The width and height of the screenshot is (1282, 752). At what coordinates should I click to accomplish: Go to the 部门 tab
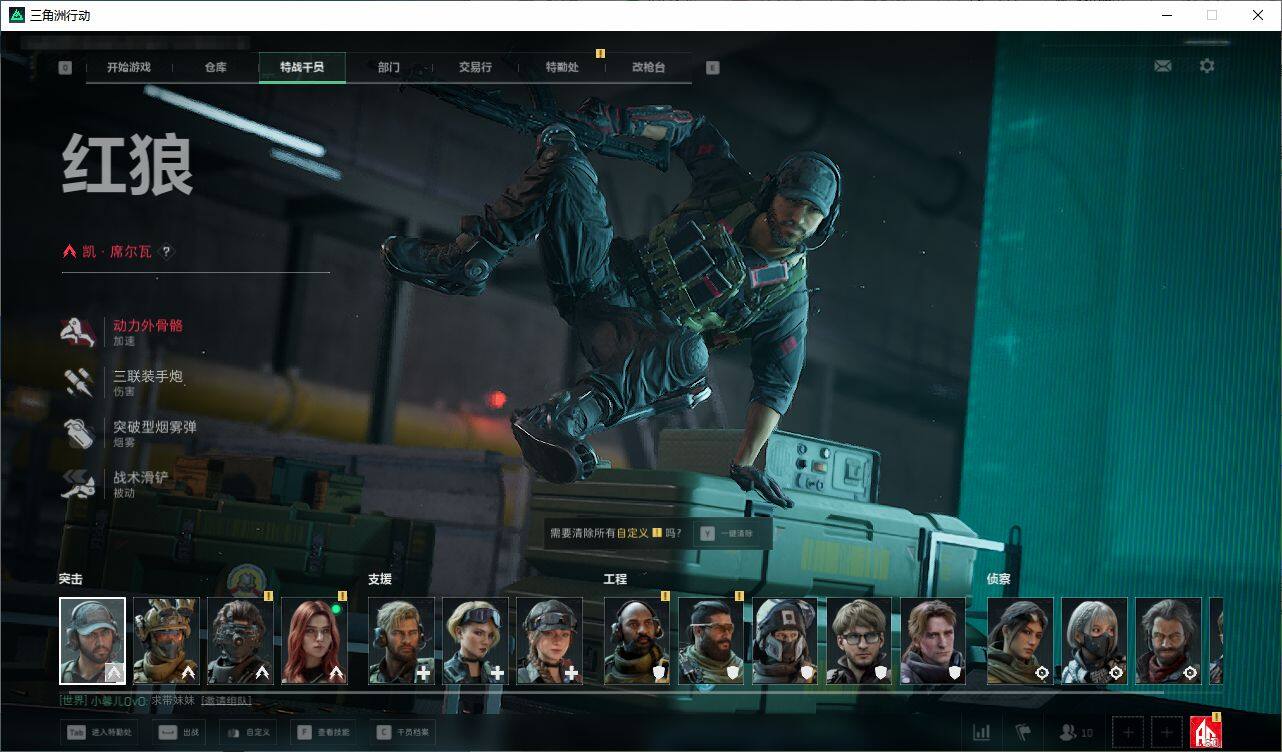click(389, 67)
